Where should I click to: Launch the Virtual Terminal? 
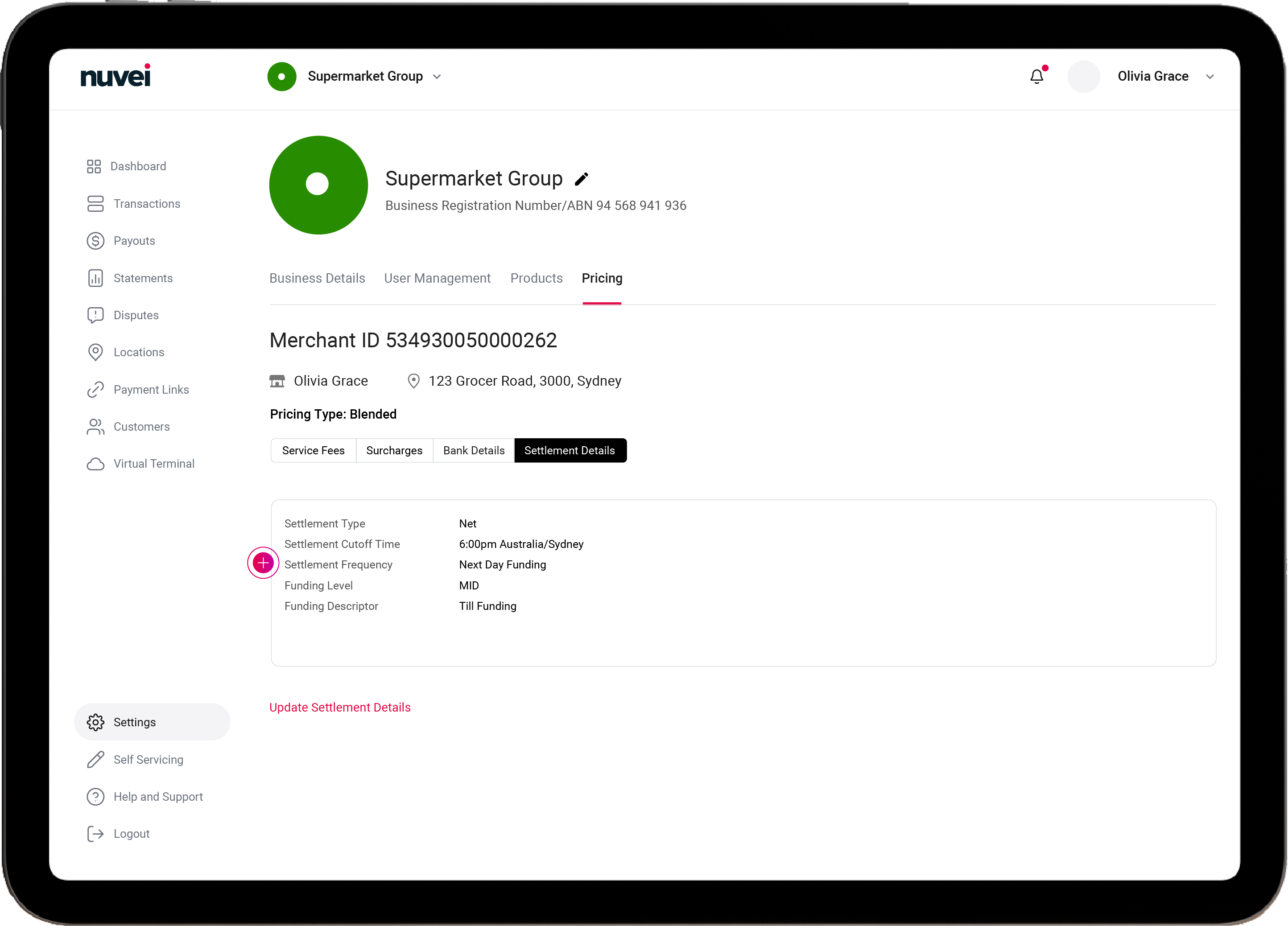click(154, 464)
